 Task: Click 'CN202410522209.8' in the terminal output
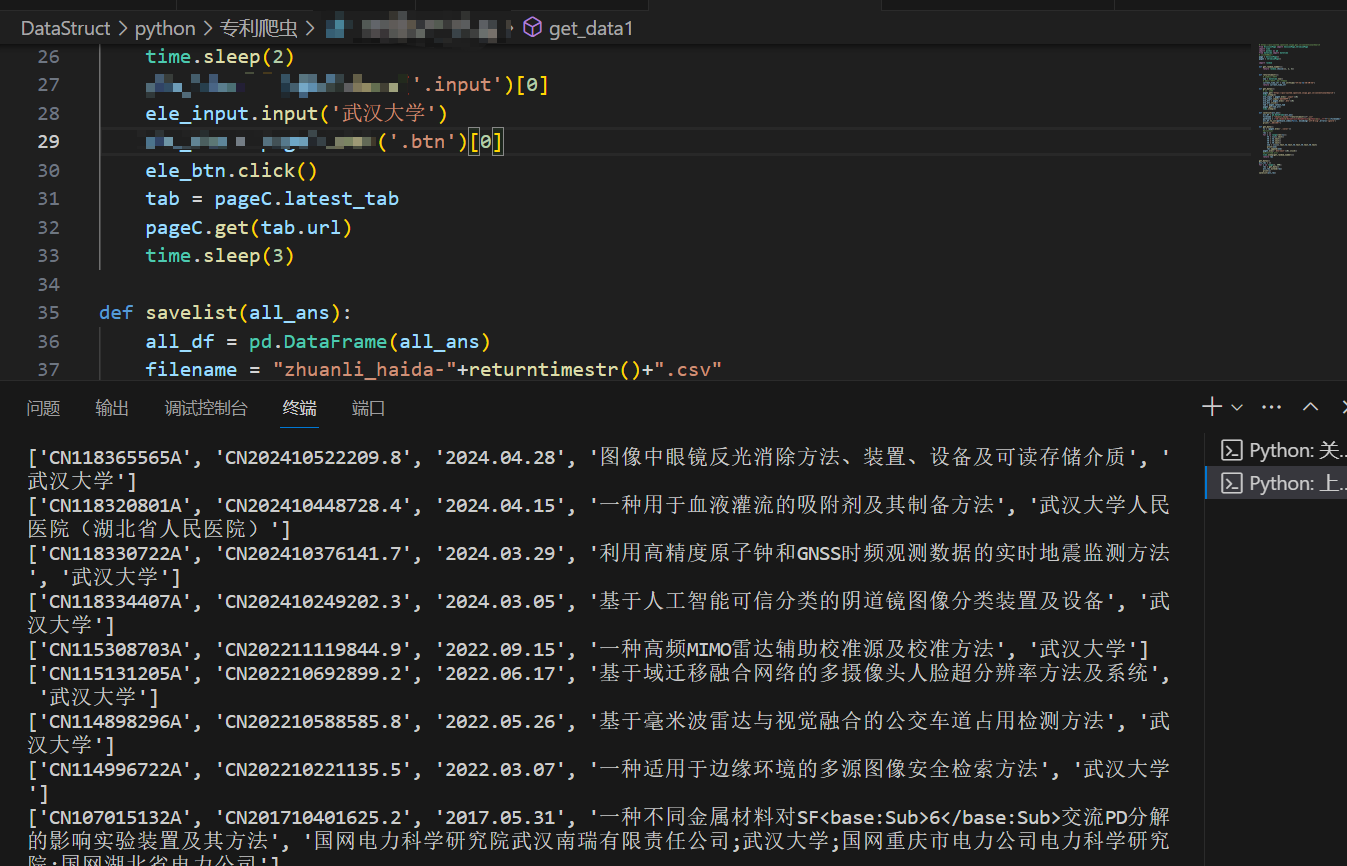[317, 458]
